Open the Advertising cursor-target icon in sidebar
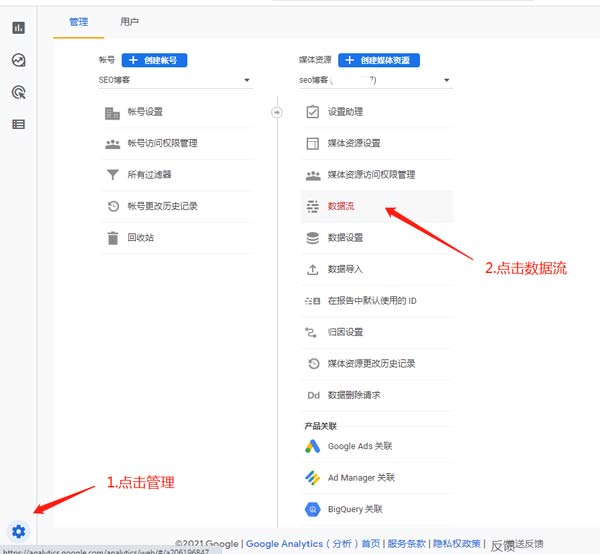600x554 pixels. pos(18,92)
